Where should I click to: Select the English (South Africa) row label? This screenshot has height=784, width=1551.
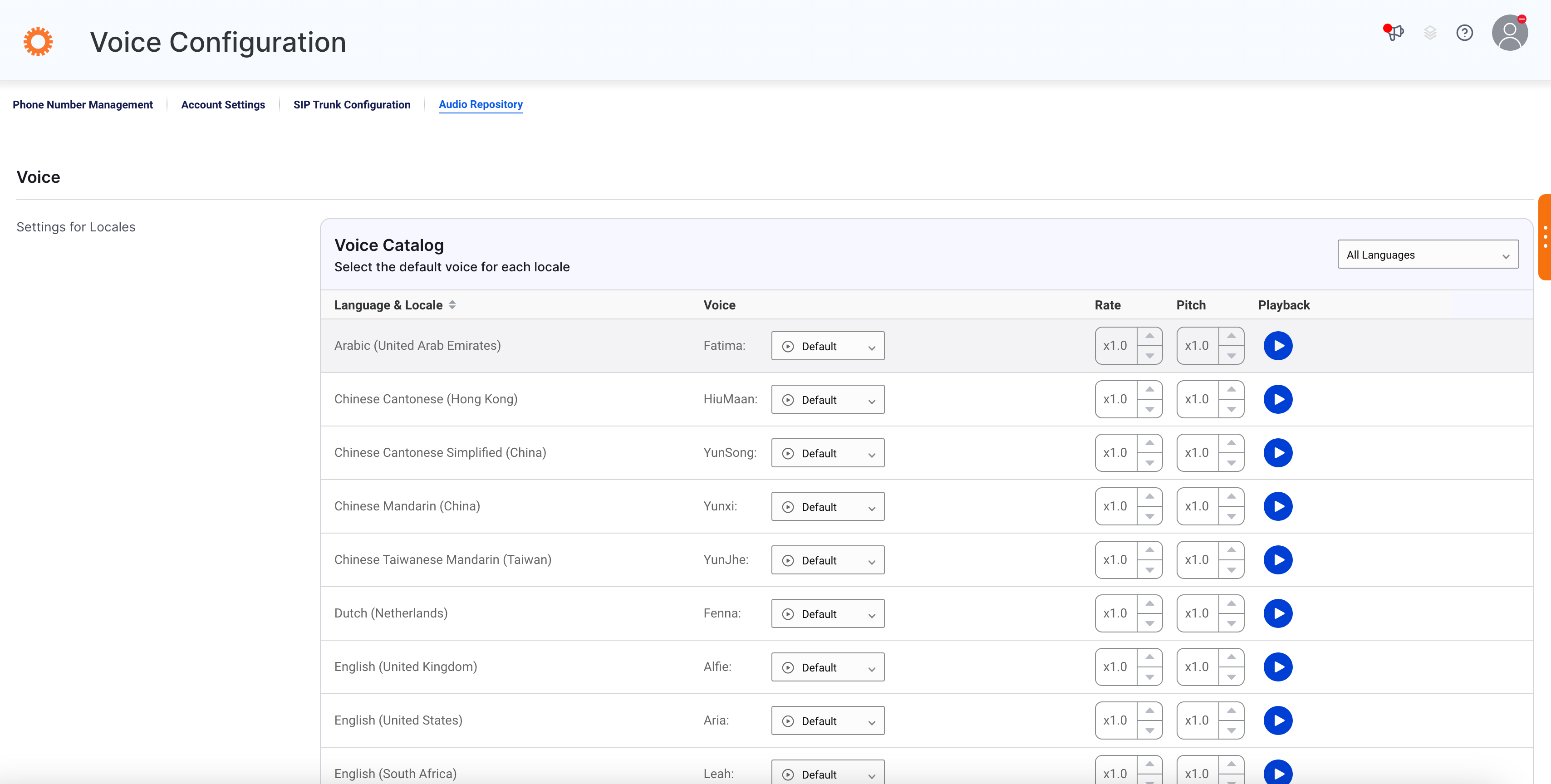[x=395, y=774]
